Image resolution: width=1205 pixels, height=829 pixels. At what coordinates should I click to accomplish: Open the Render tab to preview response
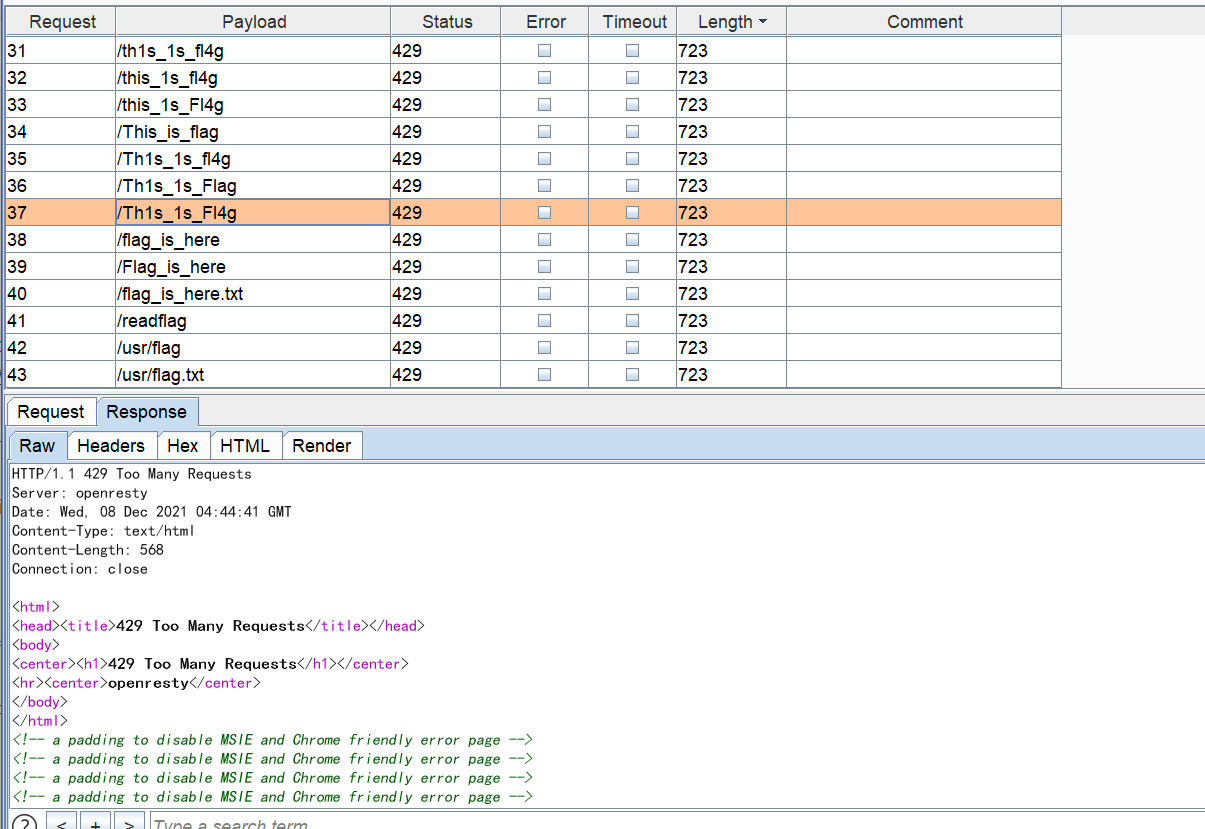322,445
